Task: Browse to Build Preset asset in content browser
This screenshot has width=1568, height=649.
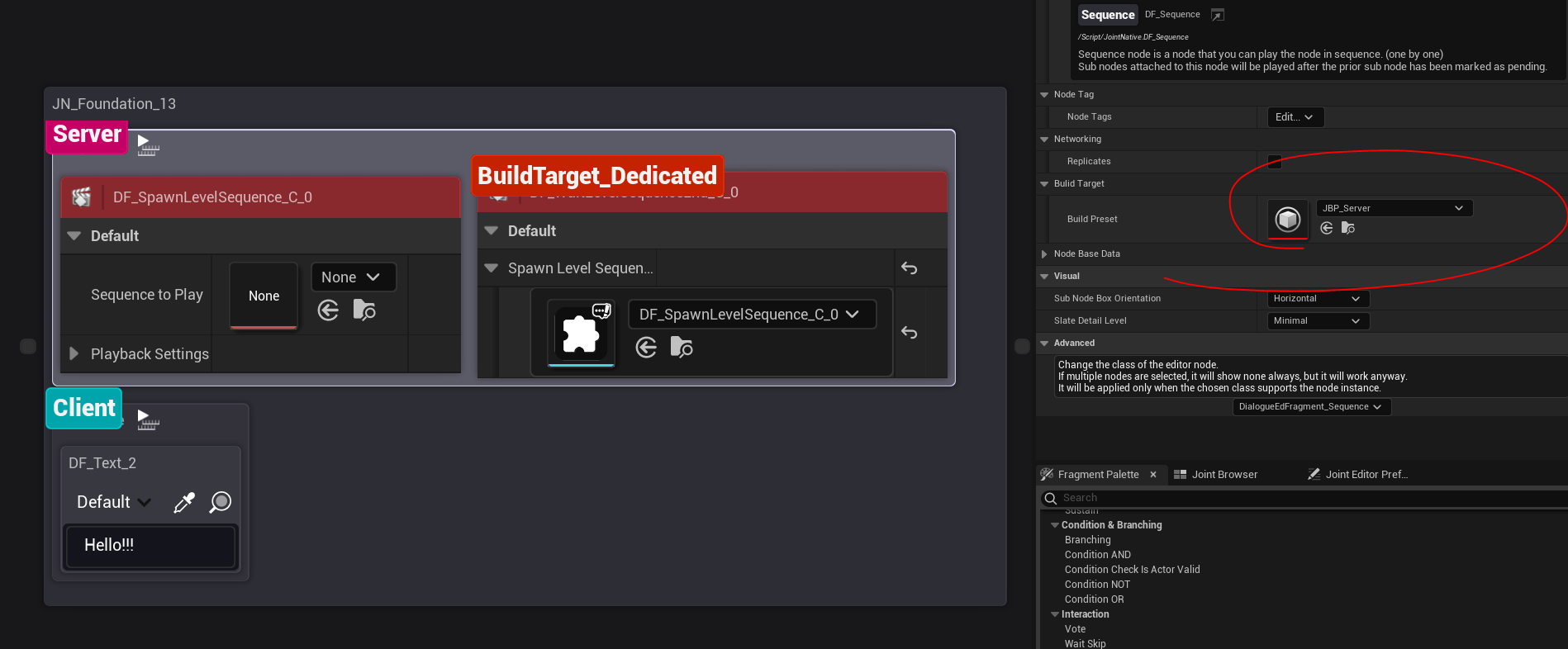Action: (1348, 228)
